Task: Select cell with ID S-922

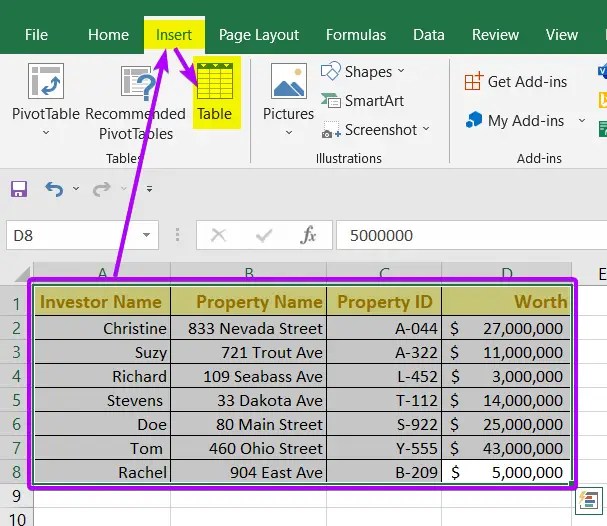Action: [384, 424]
